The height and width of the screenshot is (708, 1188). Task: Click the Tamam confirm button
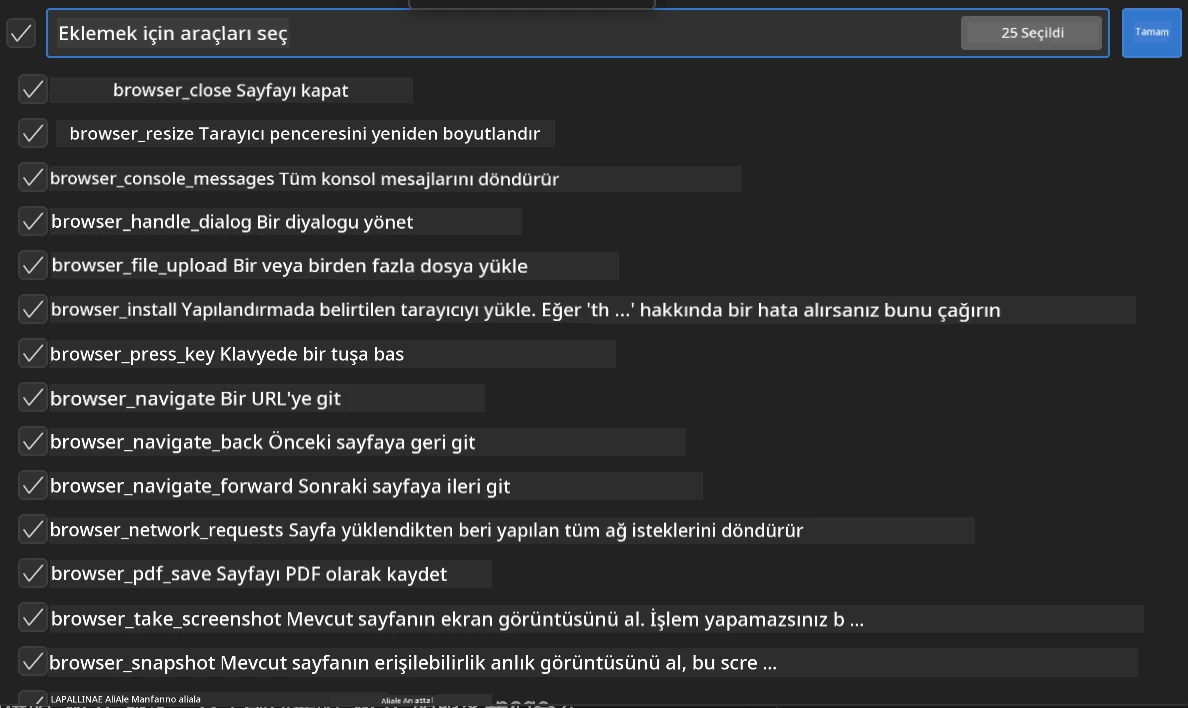point(1152,33)
